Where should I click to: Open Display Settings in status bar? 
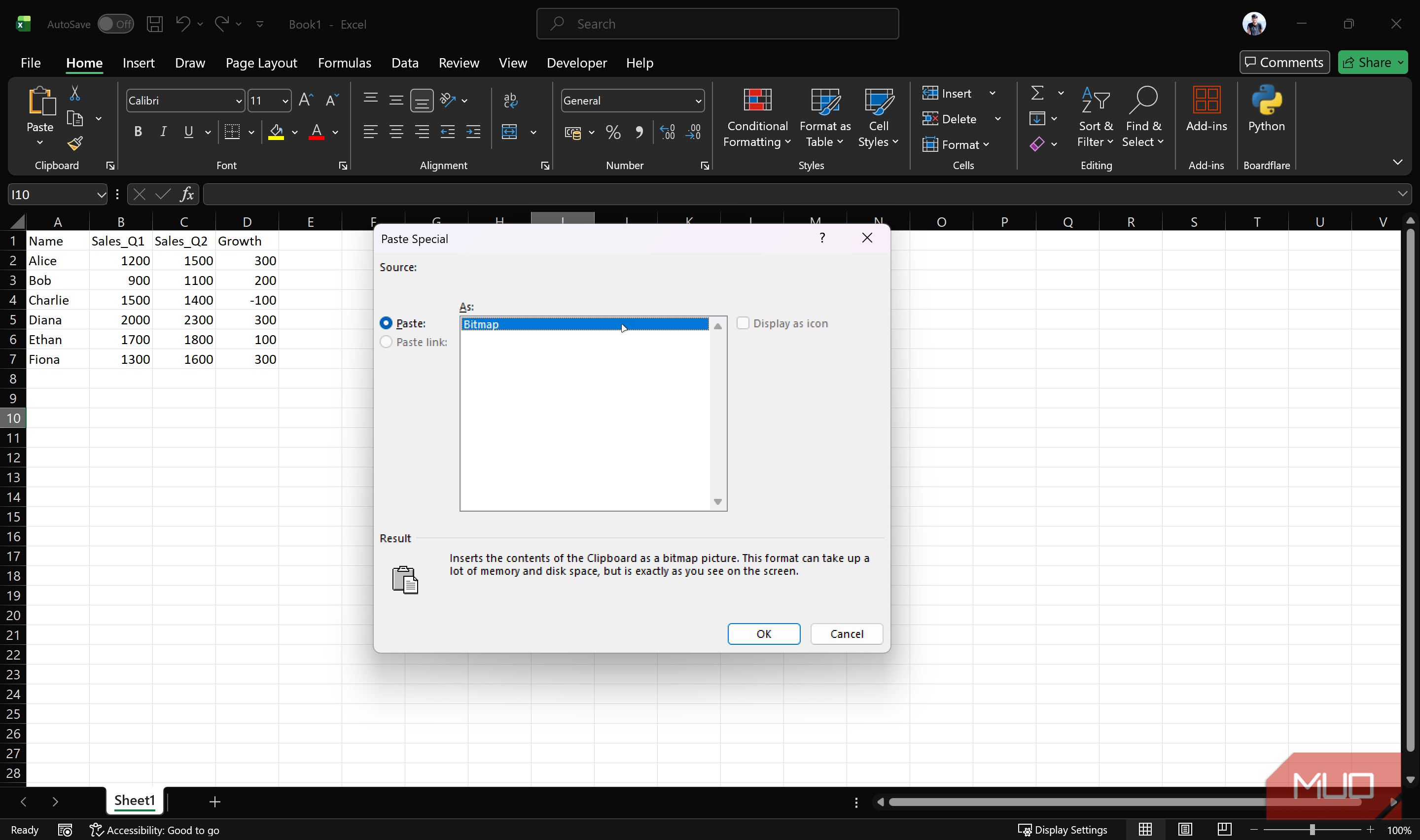point(1063,830)
